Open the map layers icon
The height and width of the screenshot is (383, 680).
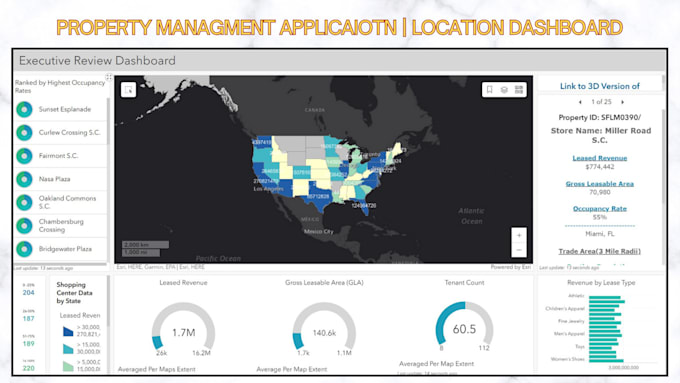(504, 89)
